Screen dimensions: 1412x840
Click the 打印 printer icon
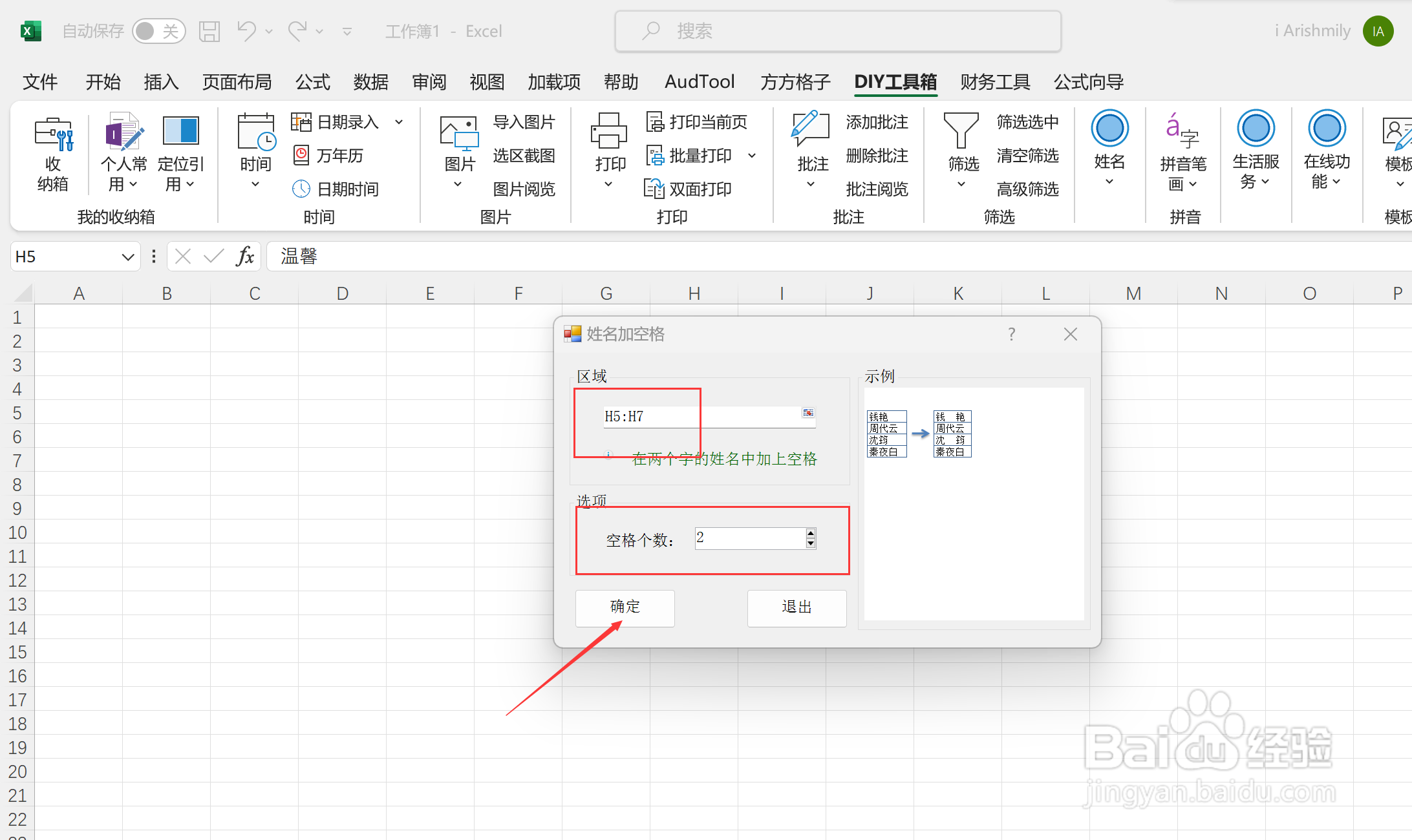coord(609,131)
